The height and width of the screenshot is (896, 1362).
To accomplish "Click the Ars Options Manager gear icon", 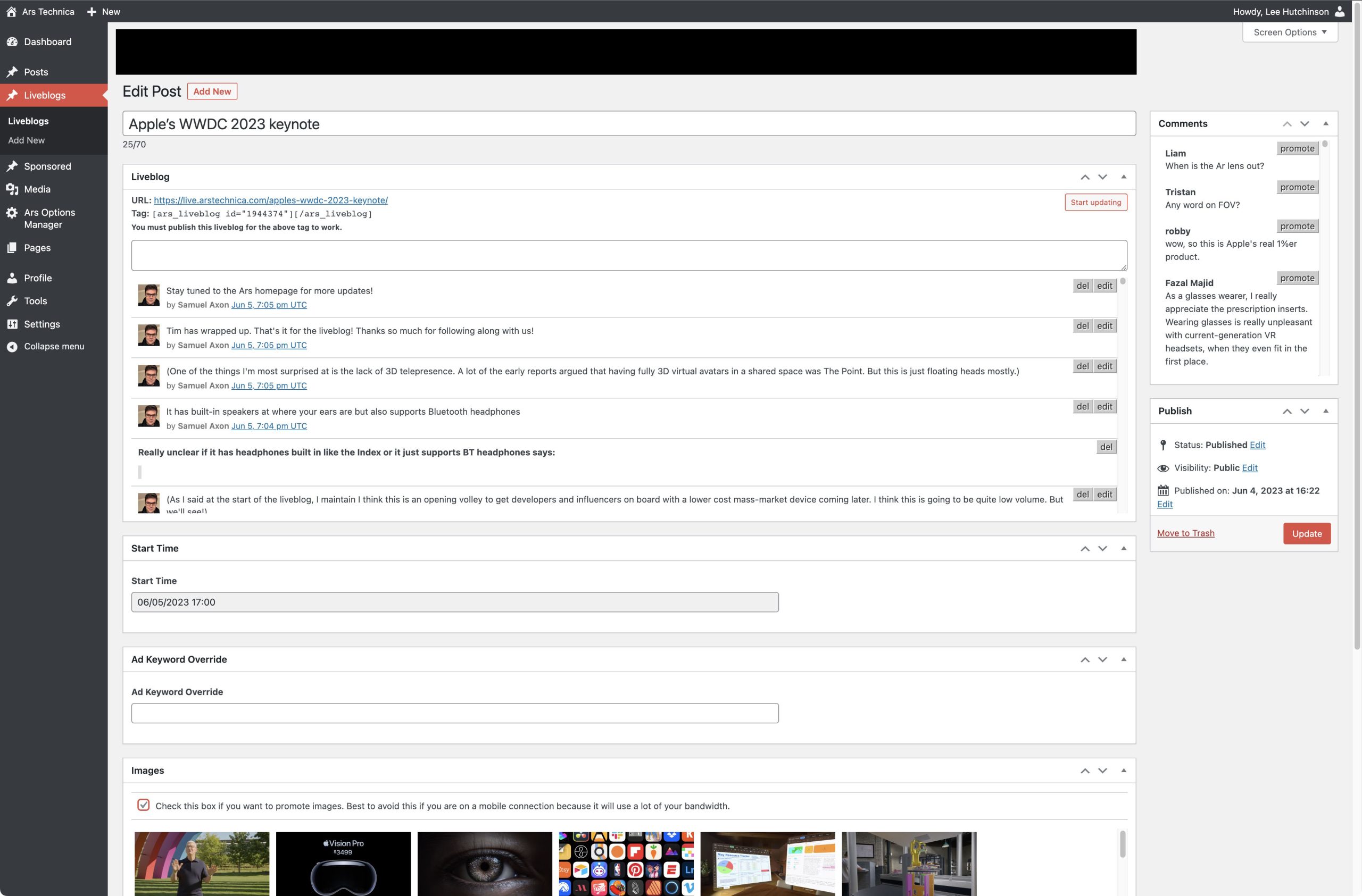I will click(12, 213).
